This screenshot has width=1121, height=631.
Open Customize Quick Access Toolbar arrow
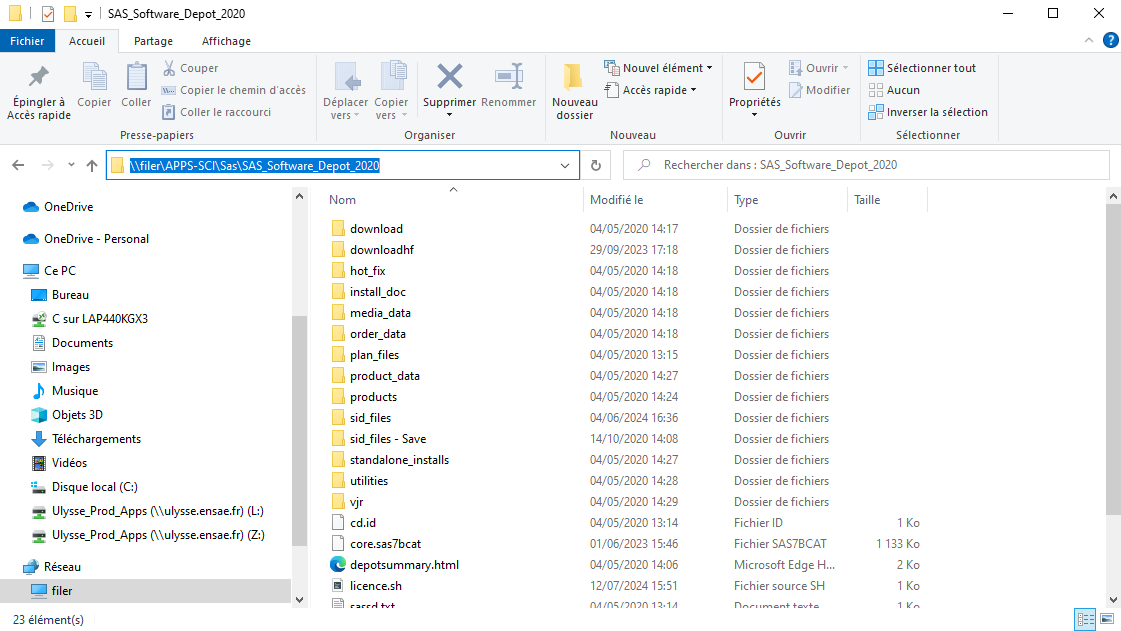(88, 14)
